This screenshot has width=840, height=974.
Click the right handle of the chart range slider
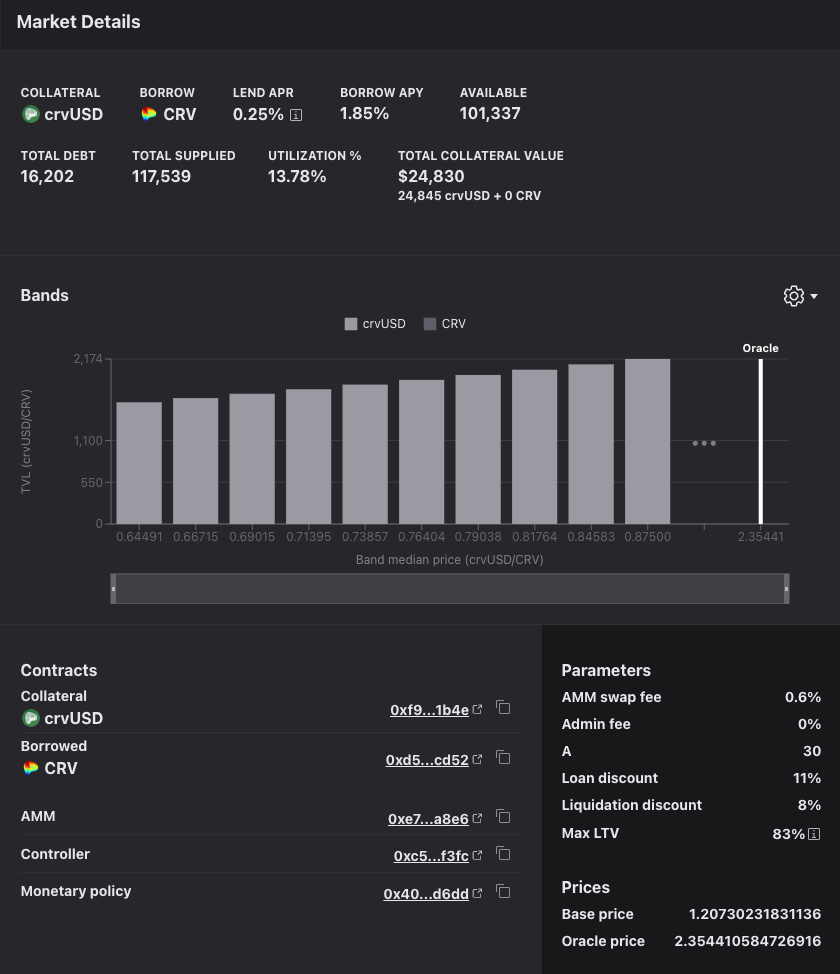(x=787, y=588)
